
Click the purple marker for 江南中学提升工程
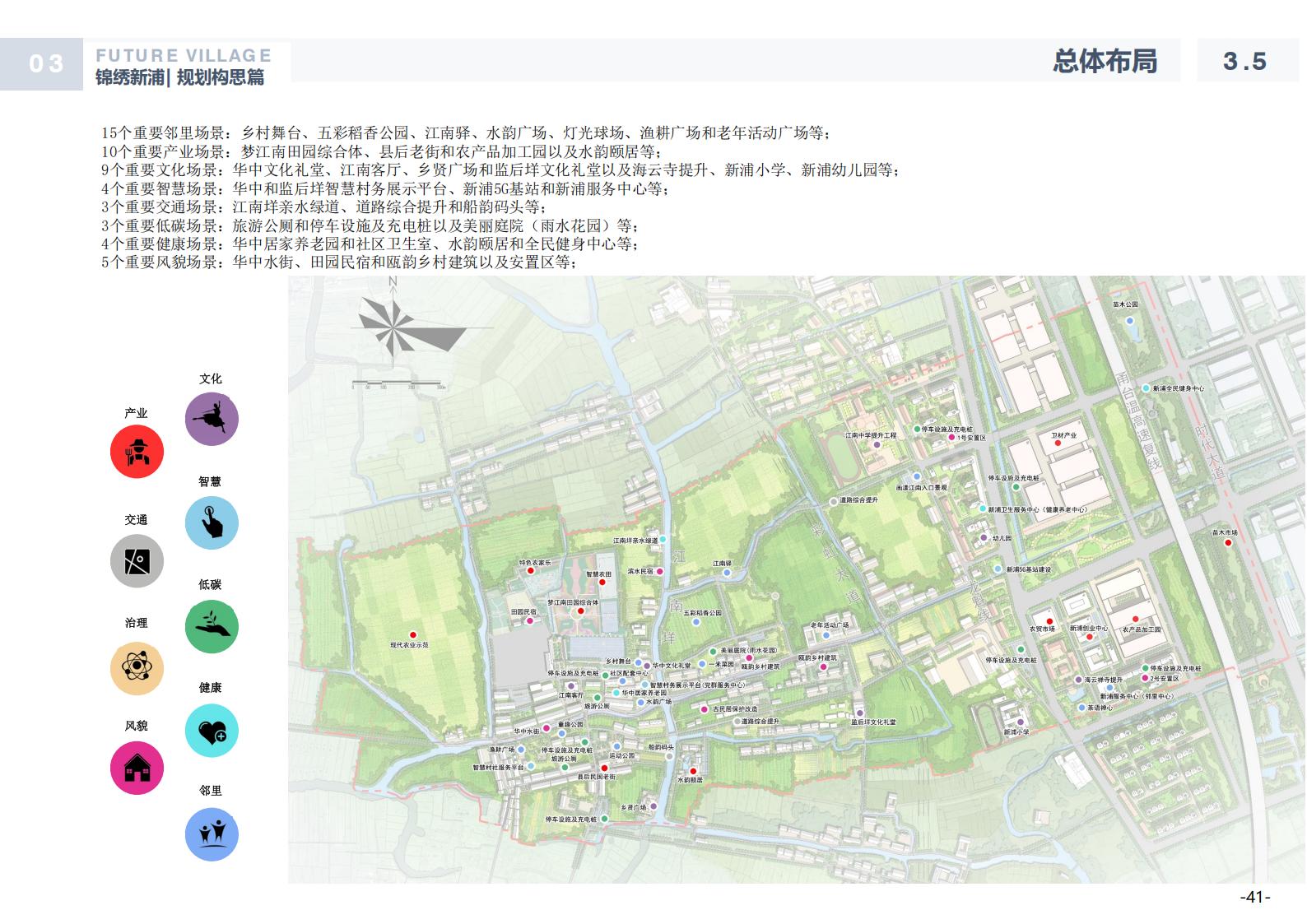877,444
